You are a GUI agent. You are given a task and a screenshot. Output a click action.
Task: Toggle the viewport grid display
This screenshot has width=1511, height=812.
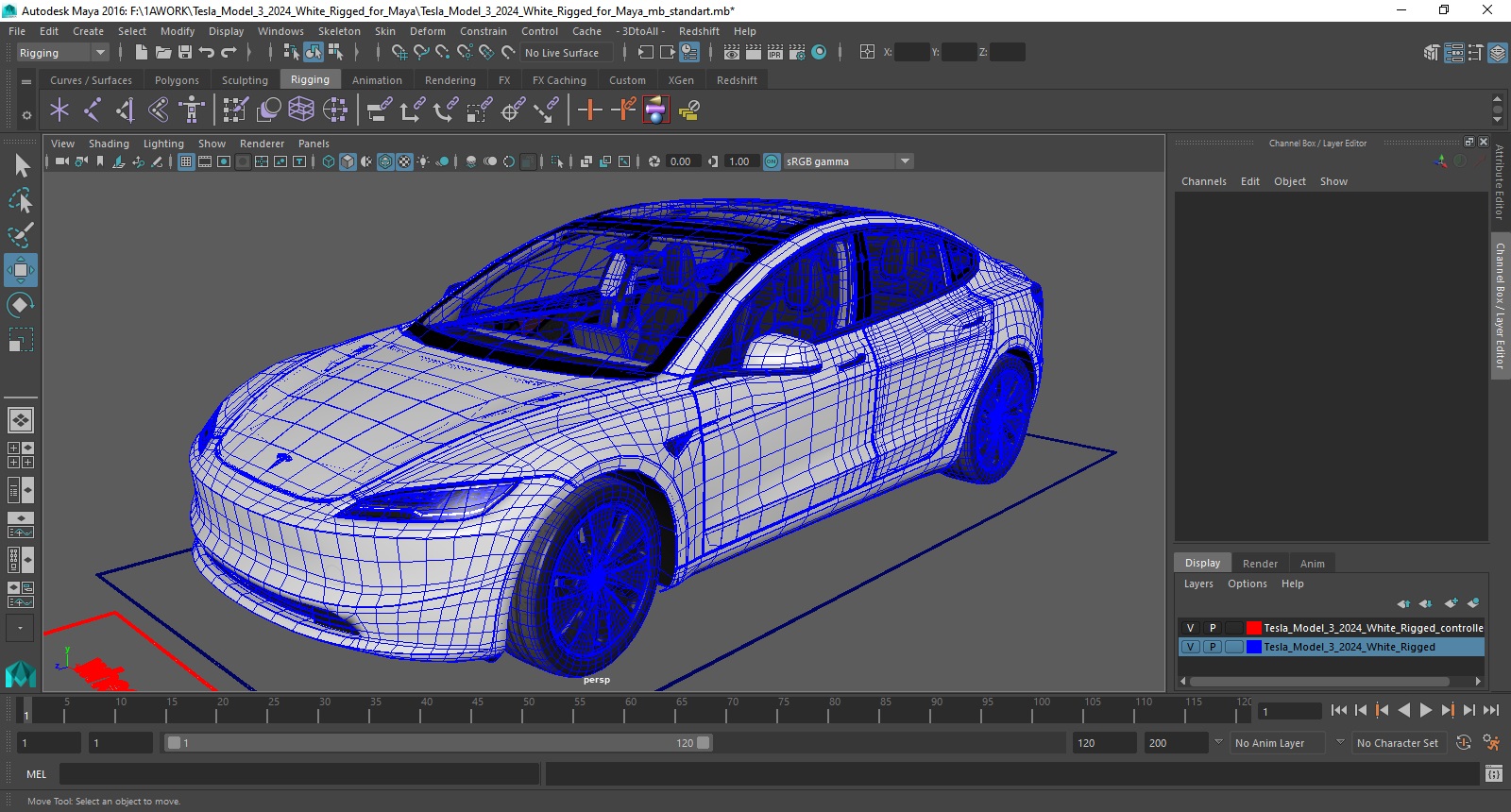coord(186,161)
